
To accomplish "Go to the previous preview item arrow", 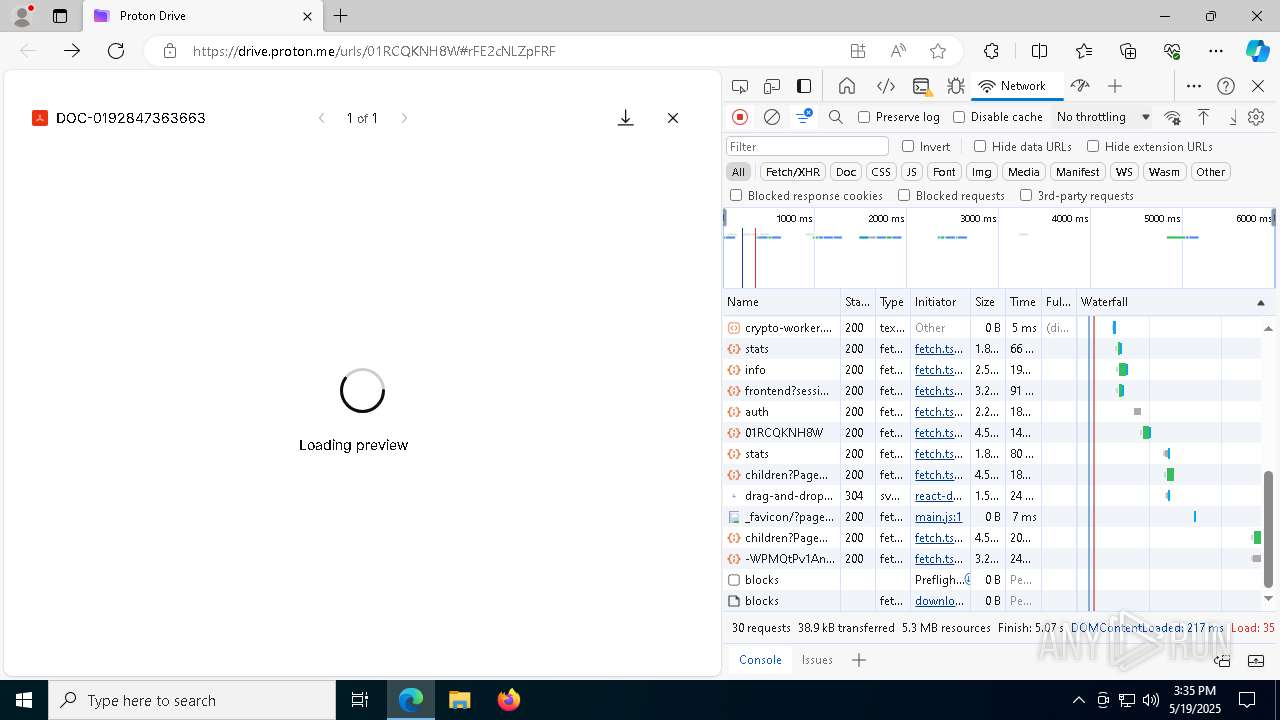I will (321, 118).
